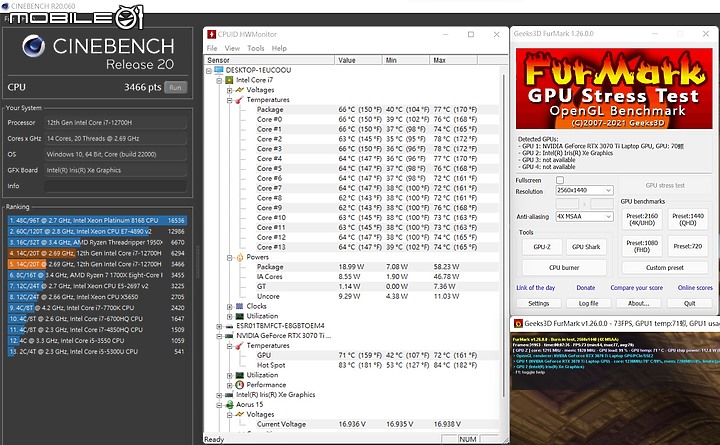The image size is (720, 445).
Task: Open the Anti-aliasing dropdown in FurMark
Action: (x=584, y=216)
